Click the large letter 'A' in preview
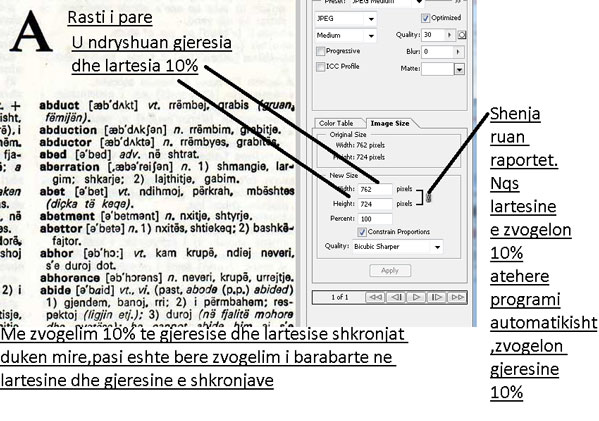This screenshot has height=421, width=599. [x=31, y=32]
